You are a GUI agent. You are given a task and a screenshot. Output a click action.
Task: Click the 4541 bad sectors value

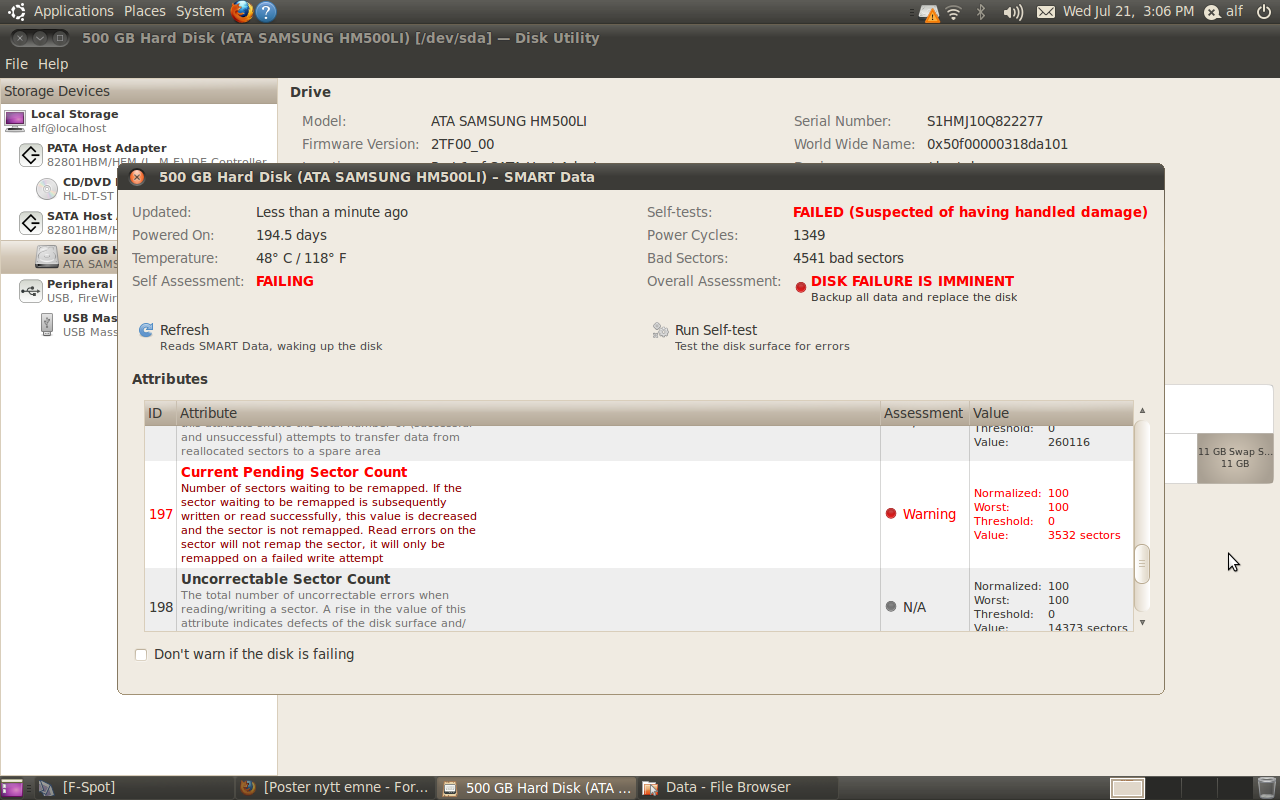point(848,258)
